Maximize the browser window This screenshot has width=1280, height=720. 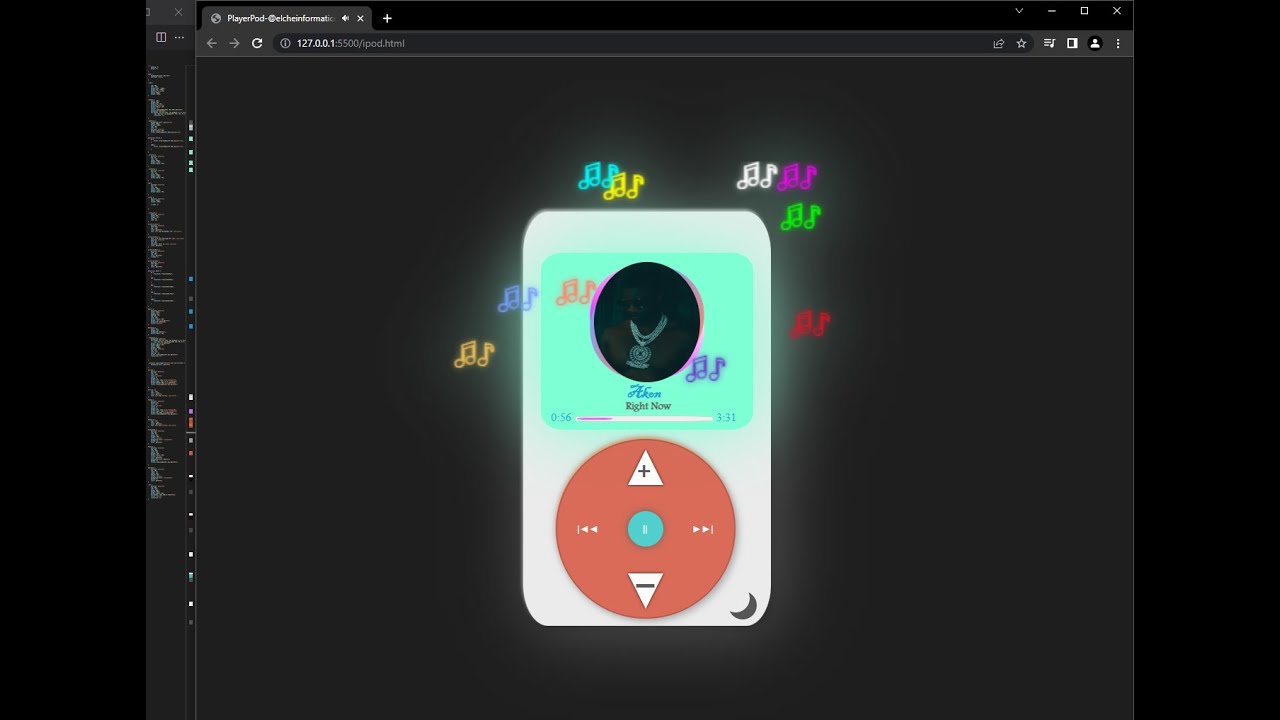[1084, 11]
